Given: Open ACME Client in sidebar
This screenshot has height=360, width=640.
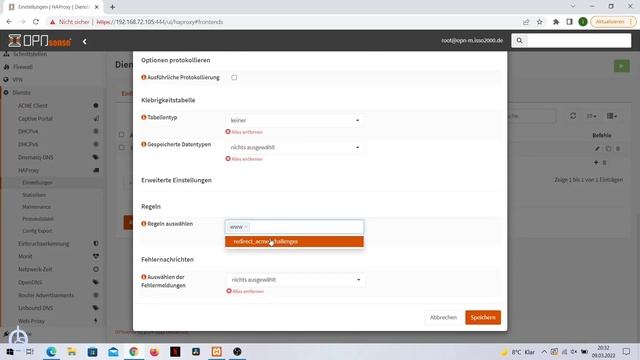Looking at the screenshot, I should (x=33, y=106).
